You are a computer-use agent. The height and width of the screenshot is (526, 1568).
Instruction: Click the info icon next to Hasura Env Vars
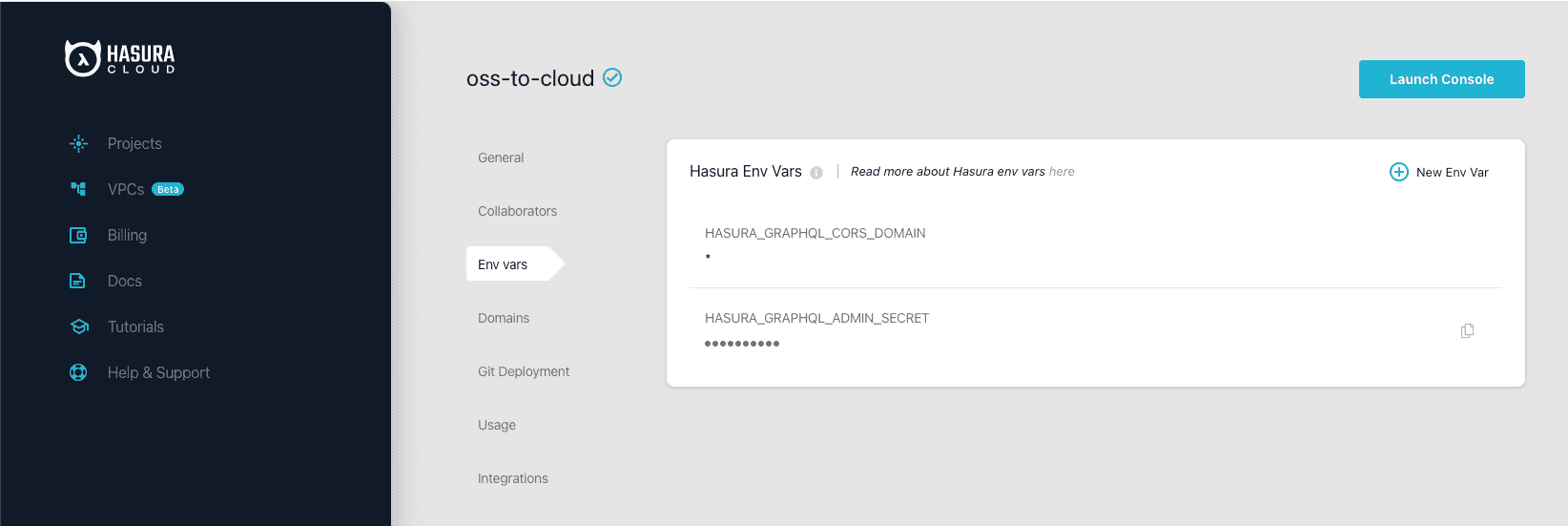(816, 173)
